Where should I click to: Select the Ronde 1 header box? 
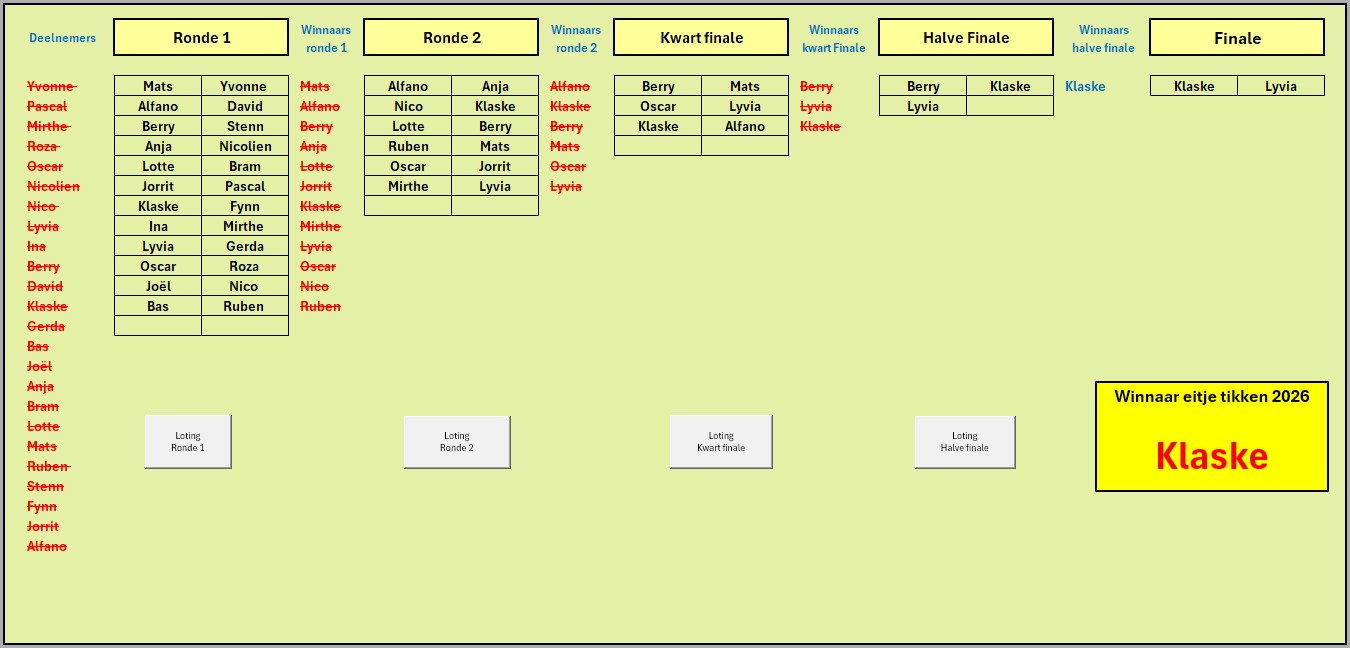pos(201,38)
